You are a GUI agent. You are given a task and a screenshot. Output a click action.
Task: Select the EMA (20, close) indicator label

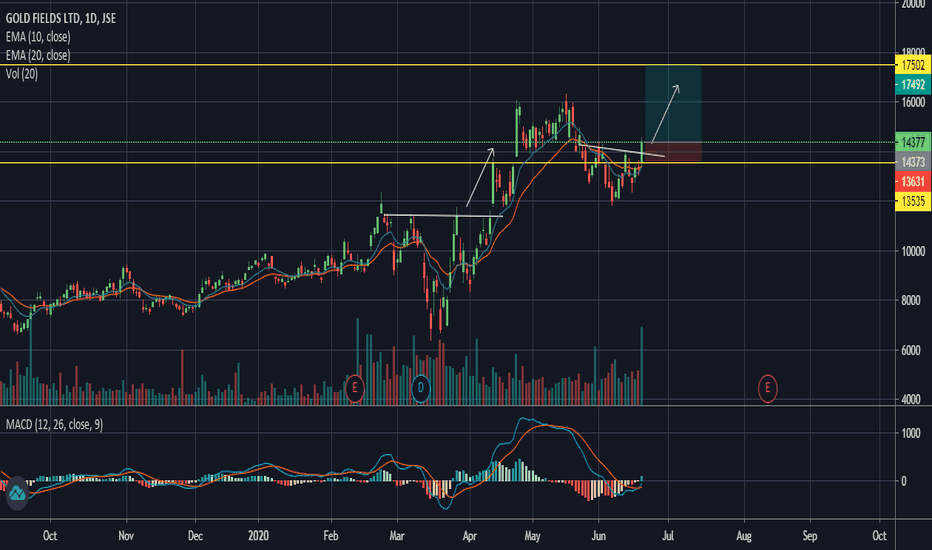point(38,55)
